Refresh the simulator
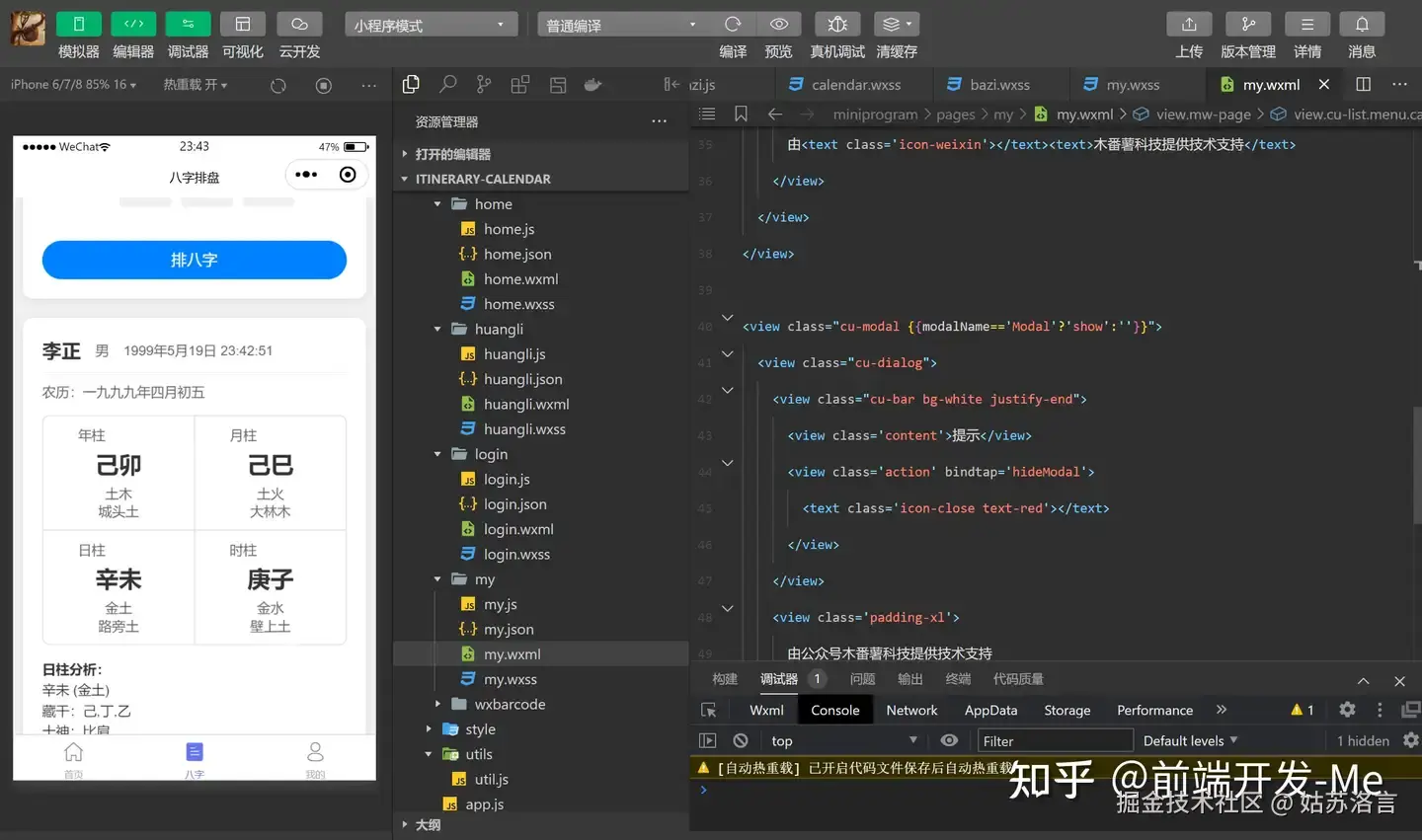1422x840 pixels. pyautogui.click(x=278, y=86)
